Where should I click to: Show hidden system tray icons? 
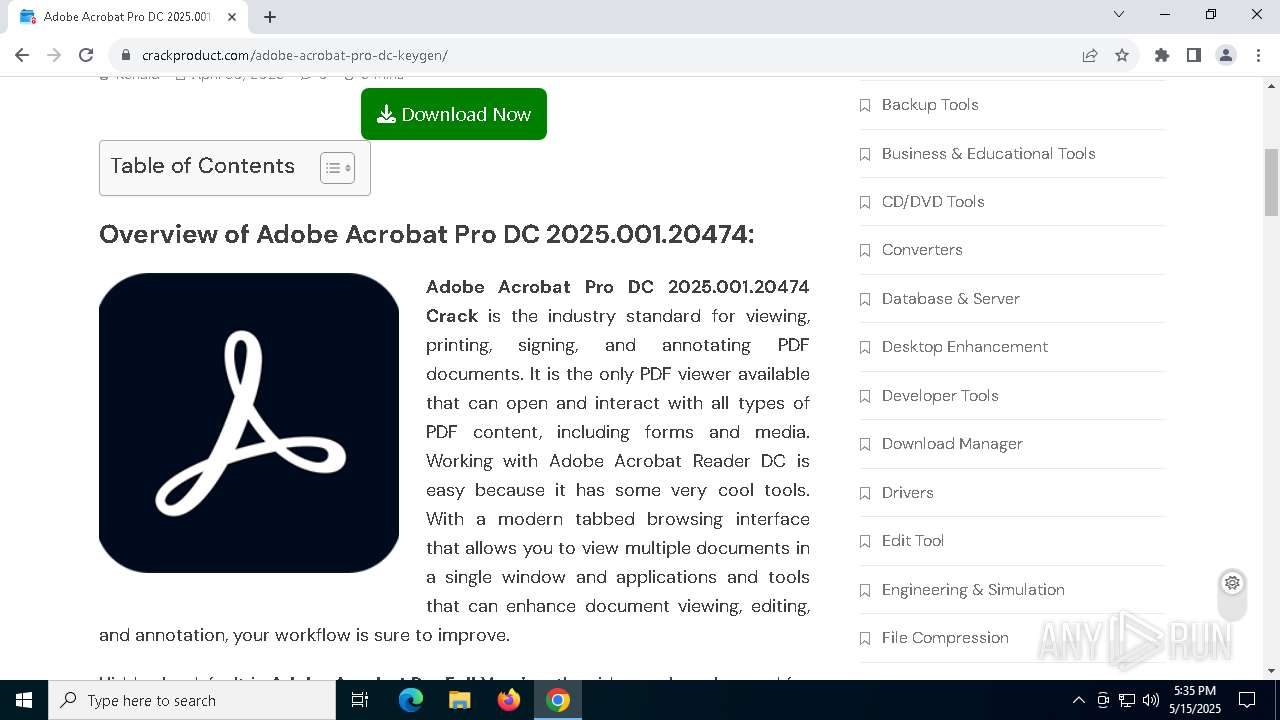click(1078, 700)
